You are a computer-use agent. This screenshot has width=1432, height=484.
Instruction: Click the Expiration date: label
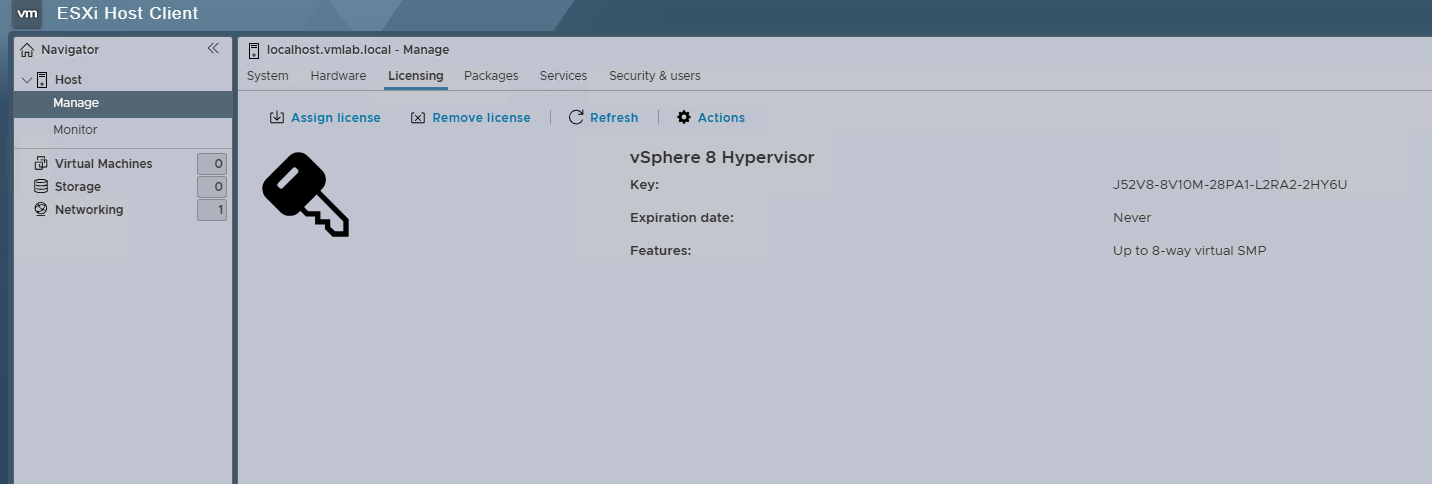pyautogui.click(x=682, y=218)
